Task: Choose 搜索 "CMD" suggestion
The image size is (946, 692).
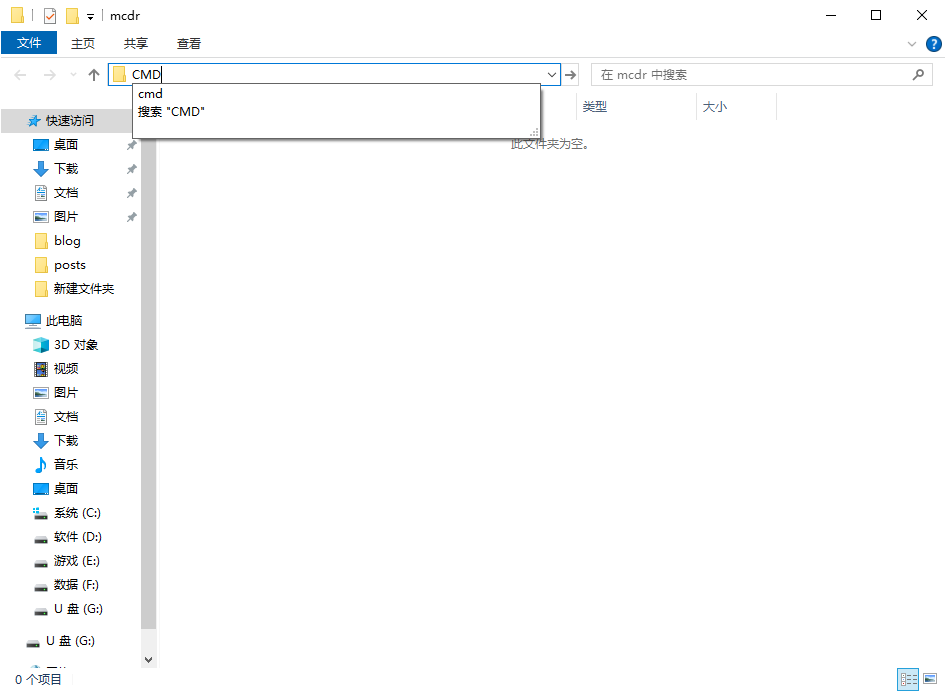Action: tap(171, 112)
